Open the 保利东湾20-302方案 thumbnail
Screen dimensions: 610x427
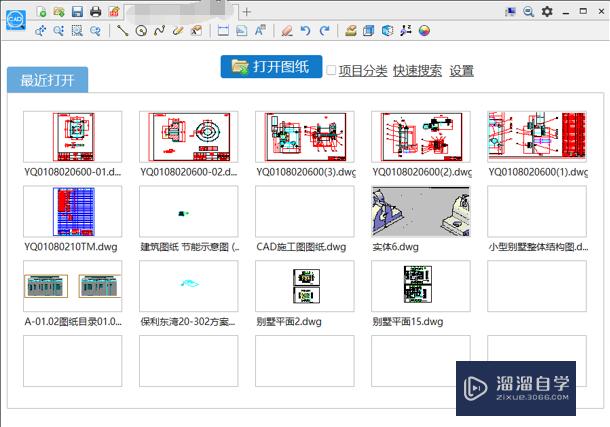189,286
